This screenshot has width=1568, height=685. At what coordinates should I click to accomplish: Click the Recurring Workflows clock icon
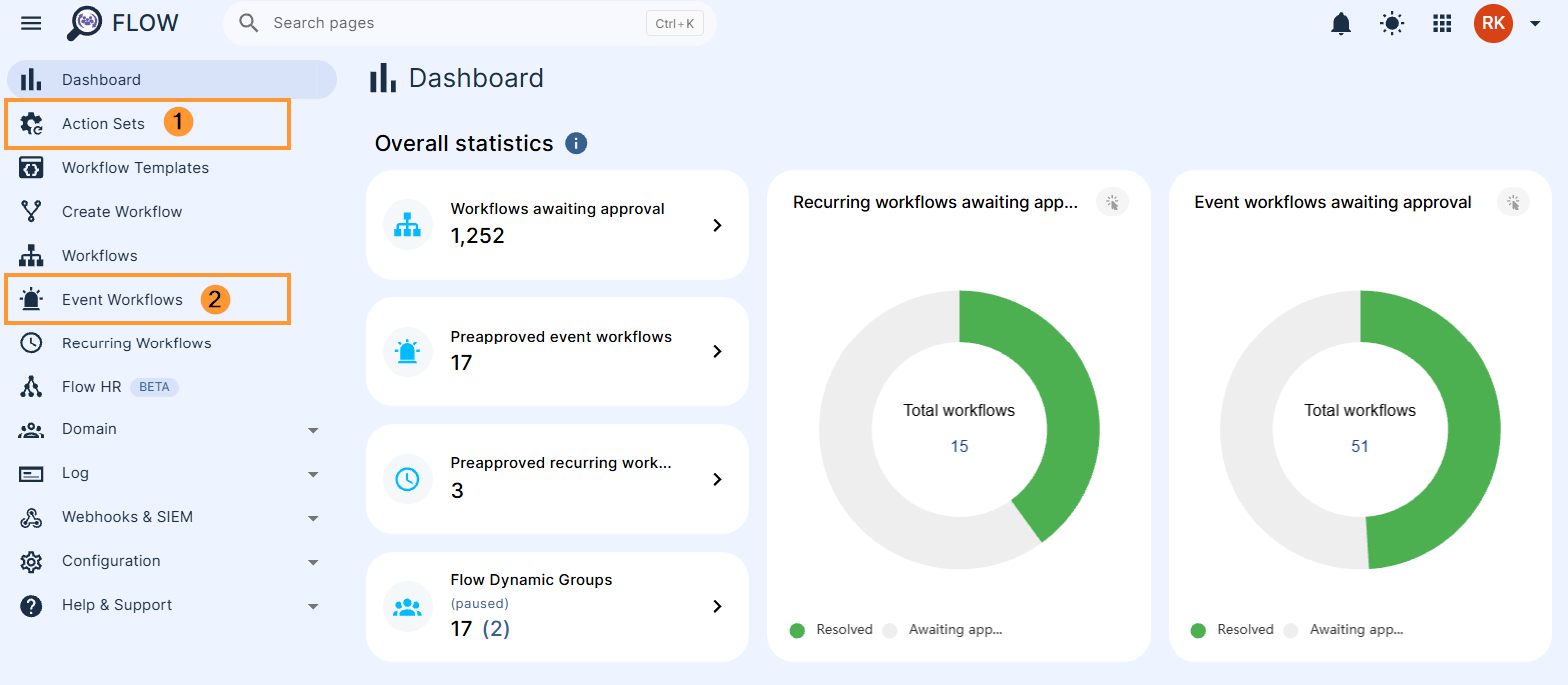coord(32,342)
